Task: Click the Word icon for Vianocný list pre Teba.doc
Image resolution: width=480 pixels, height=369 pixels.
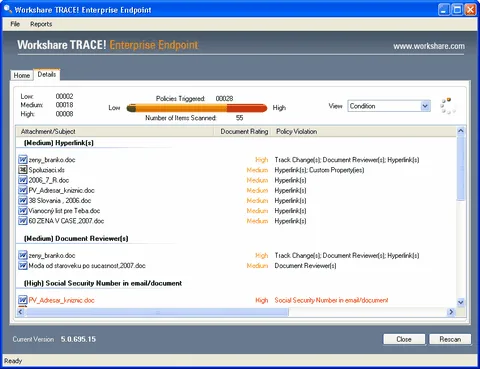Action: click(23, 211)
